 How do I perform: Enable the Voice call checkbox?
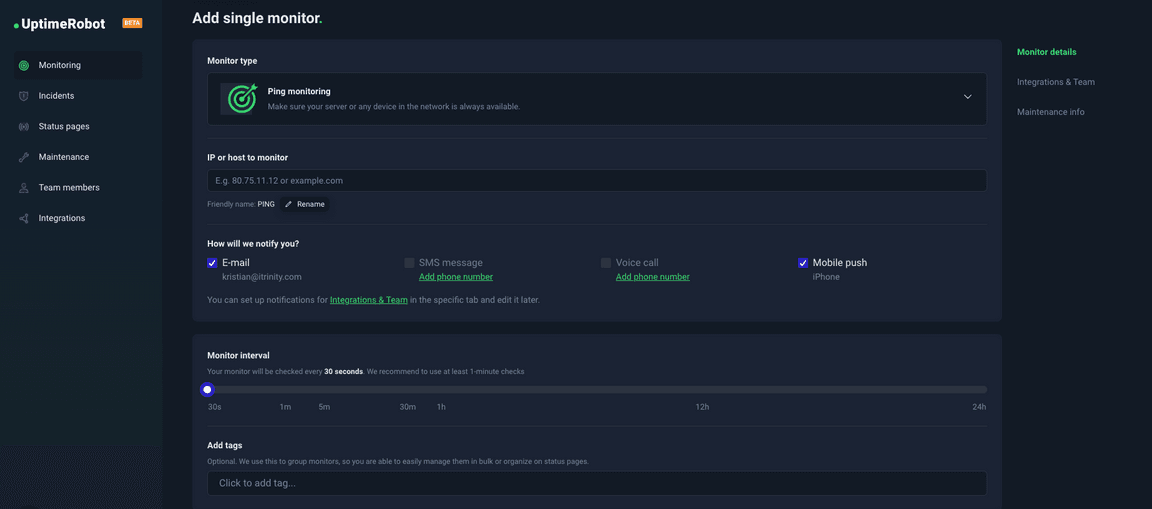pyautogui.click(x=606, y=263)
